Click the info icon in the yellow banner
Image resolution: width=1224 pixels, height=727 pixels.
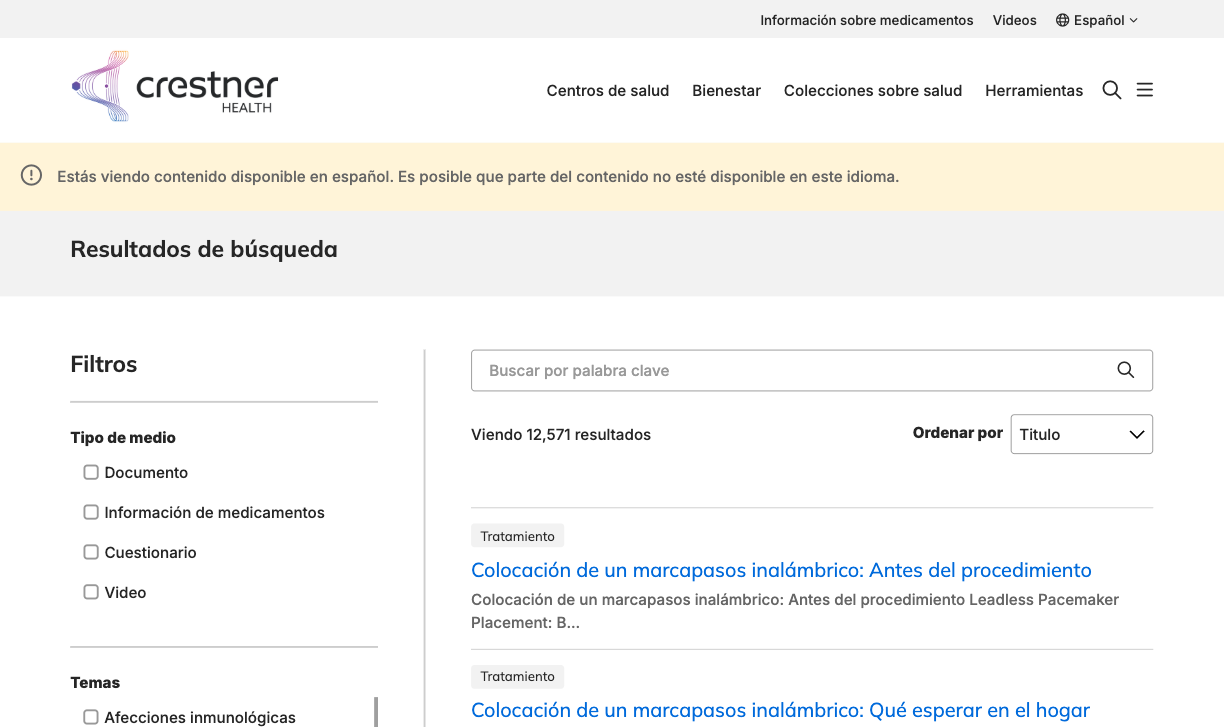tap(31, 175)
